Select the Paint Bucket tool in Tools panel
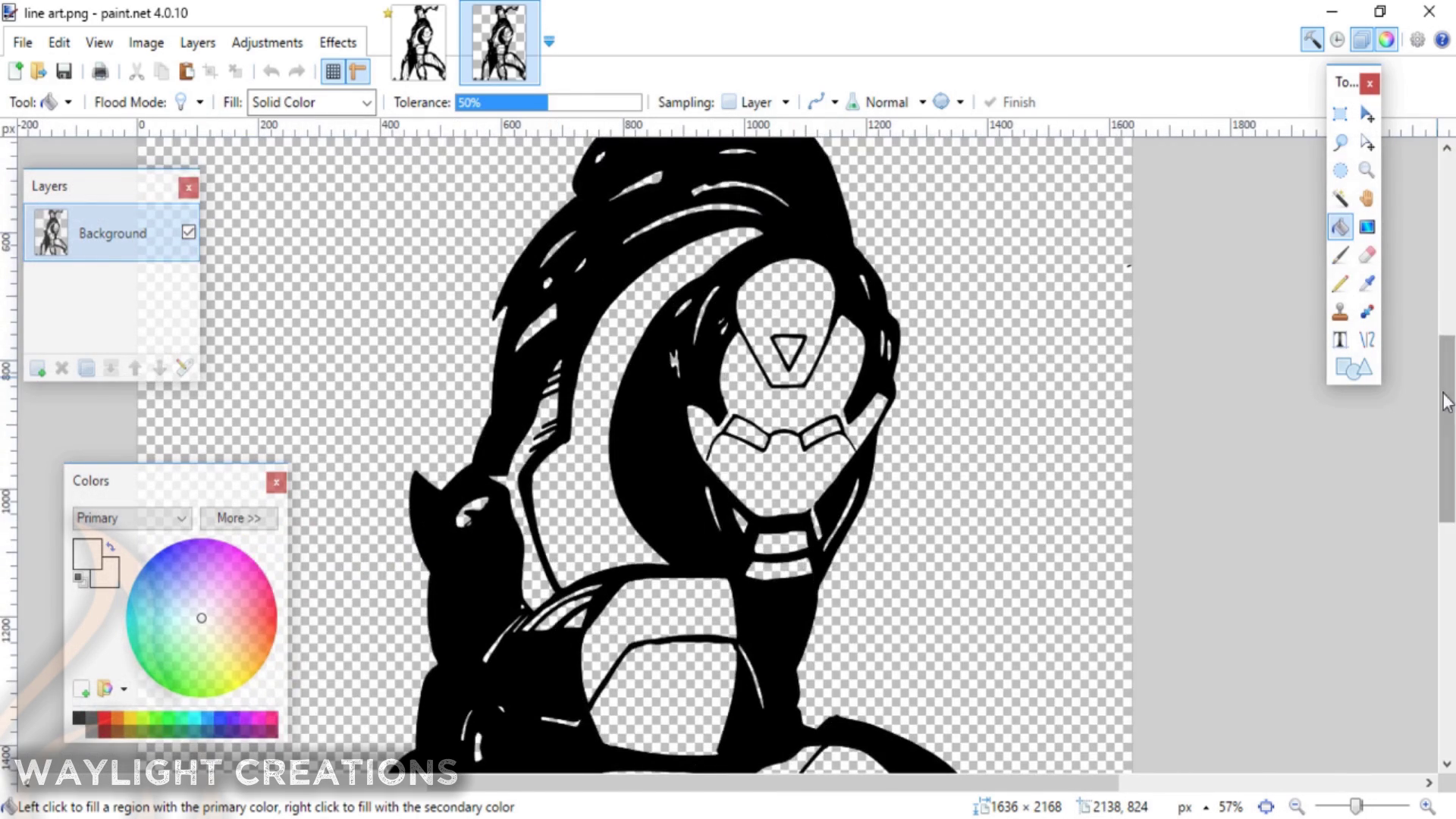 1340,227
